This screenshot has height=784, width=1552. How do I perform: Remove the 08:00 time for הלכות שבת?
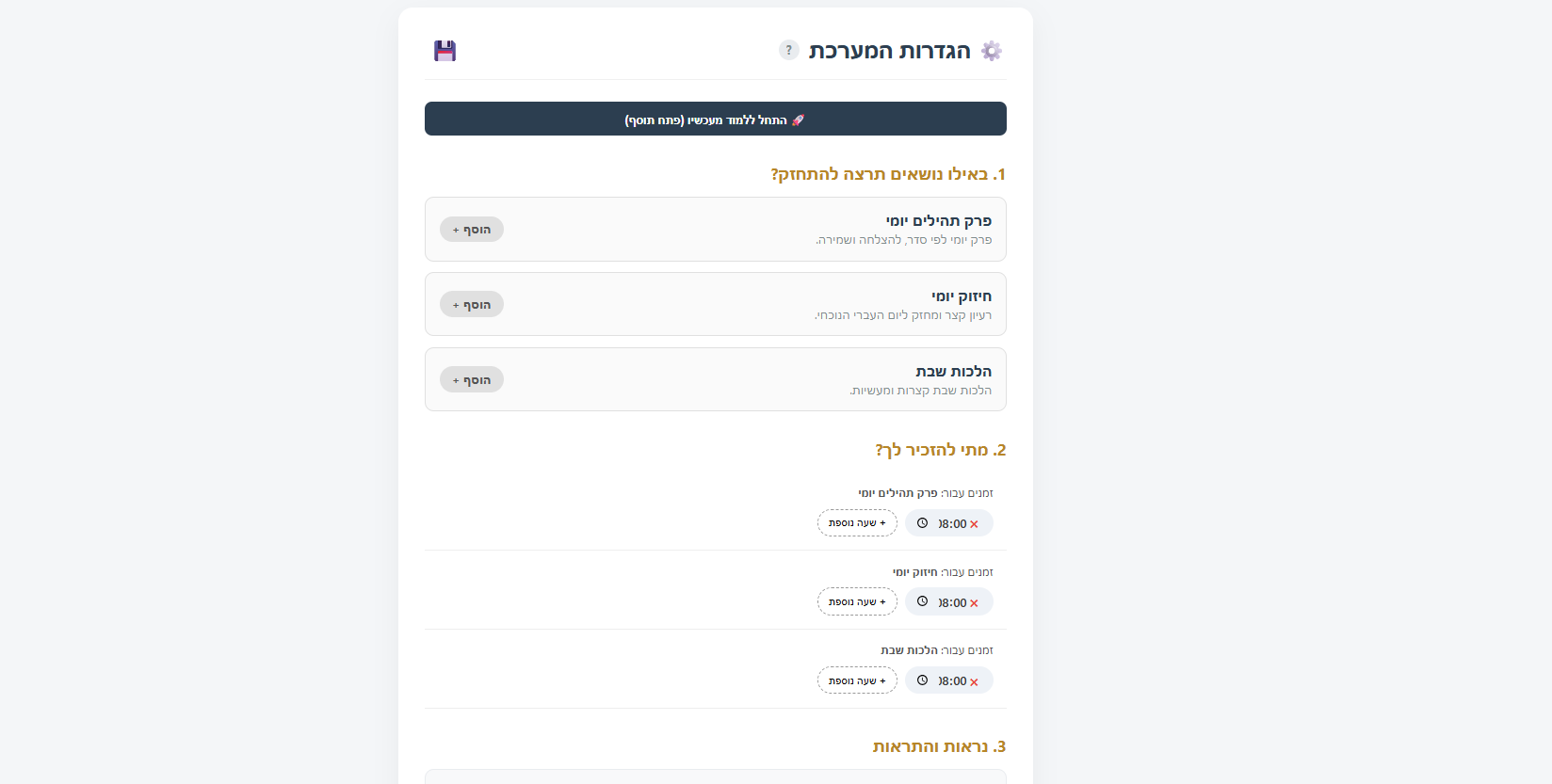pos(976,680)
